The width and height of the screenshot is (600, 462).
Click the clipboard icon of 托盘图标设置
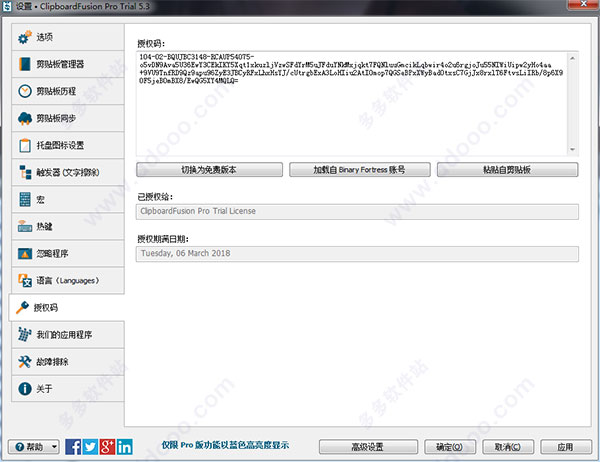coord(25,145)
